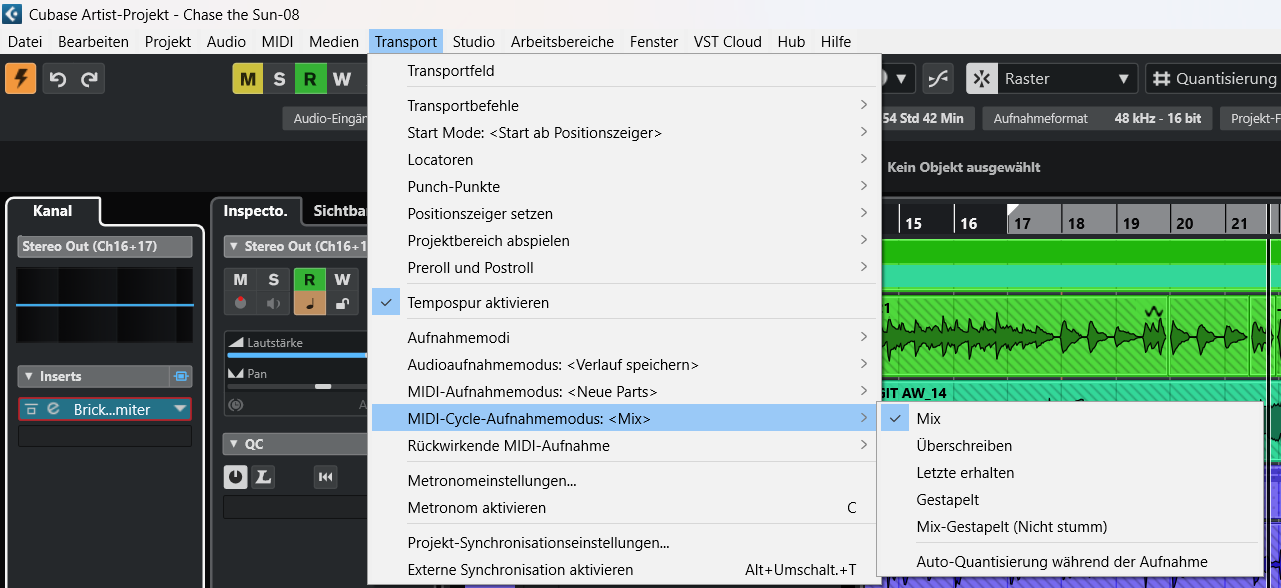Click the snap icon beside Raster
Image resolution: width=1281 pixels, height=588 pixels.
[981, 79]
